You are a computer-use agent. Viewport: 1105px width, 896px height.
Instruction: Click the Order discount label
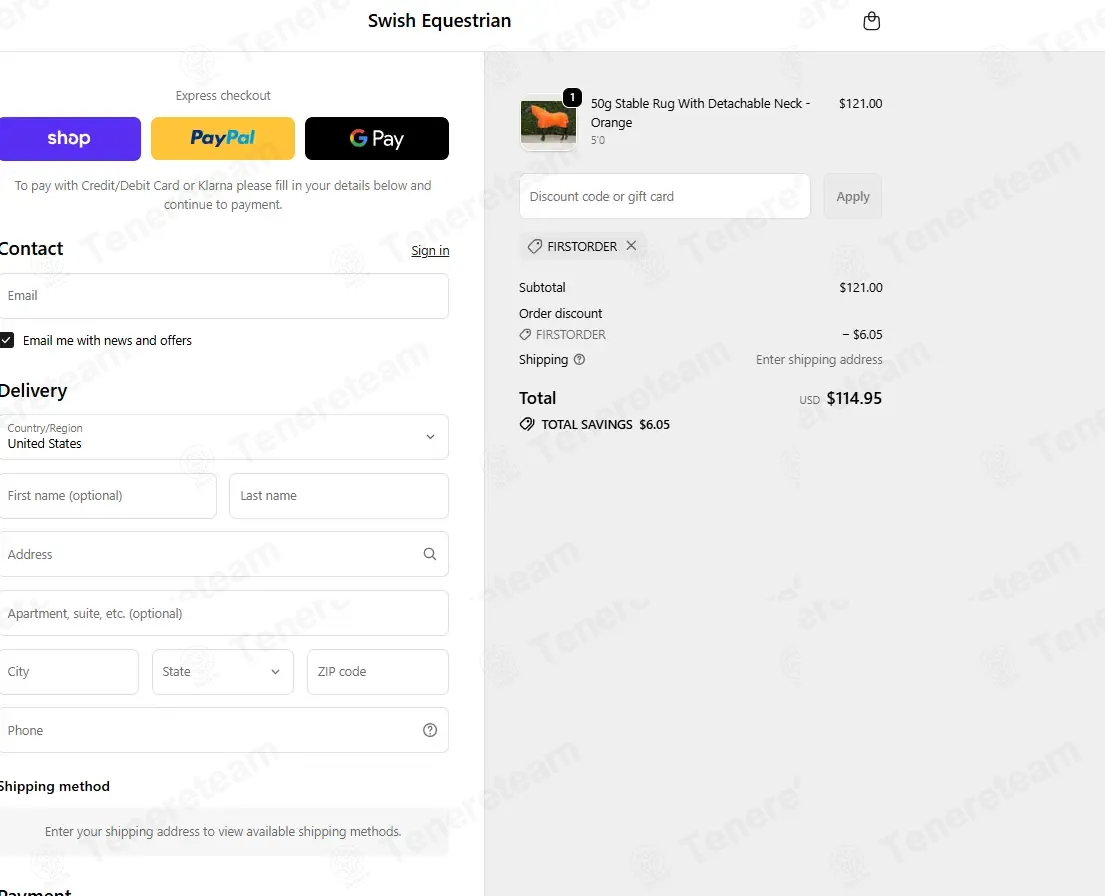(560, 313)
